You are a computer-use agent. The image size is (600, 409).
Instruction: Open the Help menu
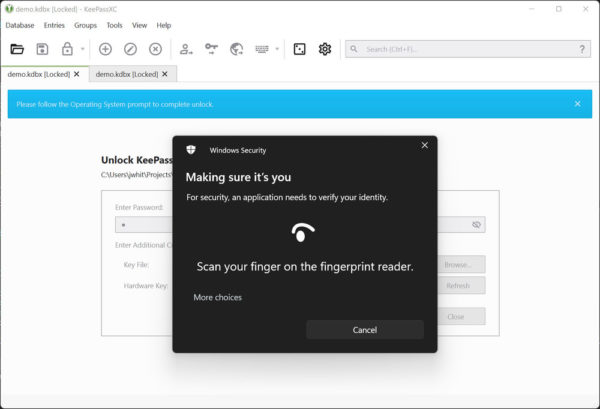(163, 25)
